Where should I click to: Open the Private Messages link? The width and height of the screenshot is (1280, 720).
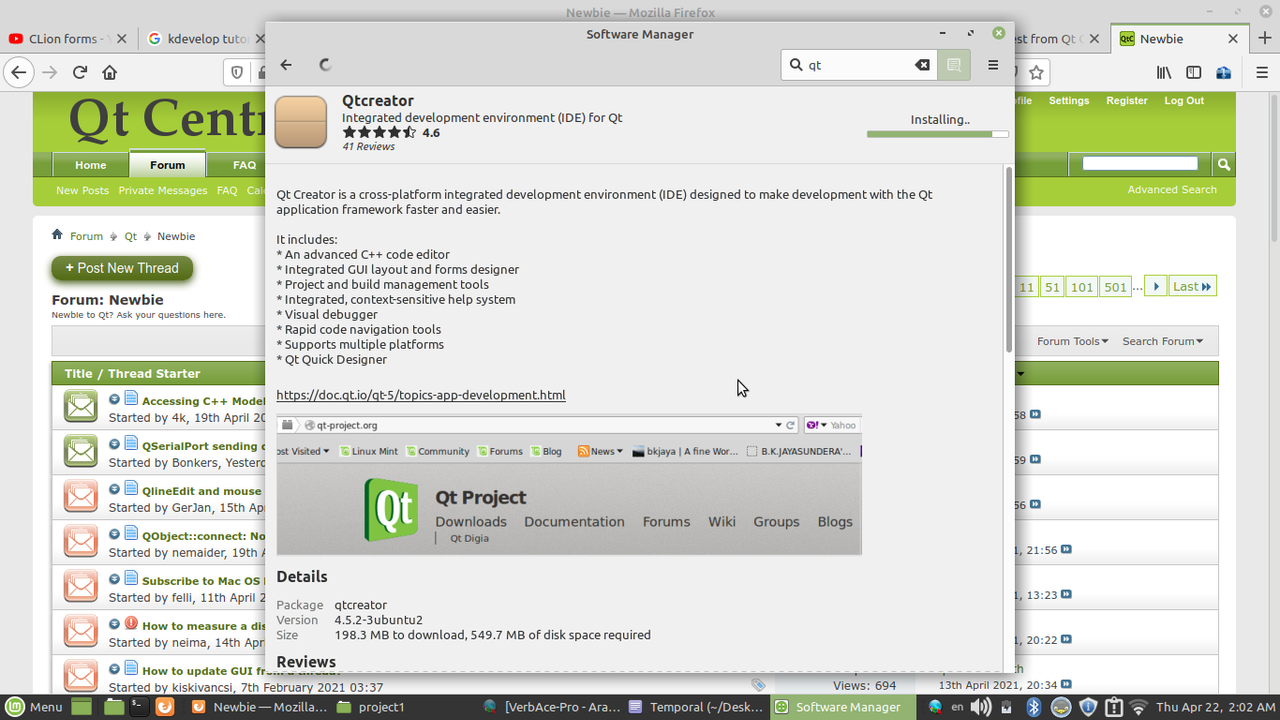[163, 190]
